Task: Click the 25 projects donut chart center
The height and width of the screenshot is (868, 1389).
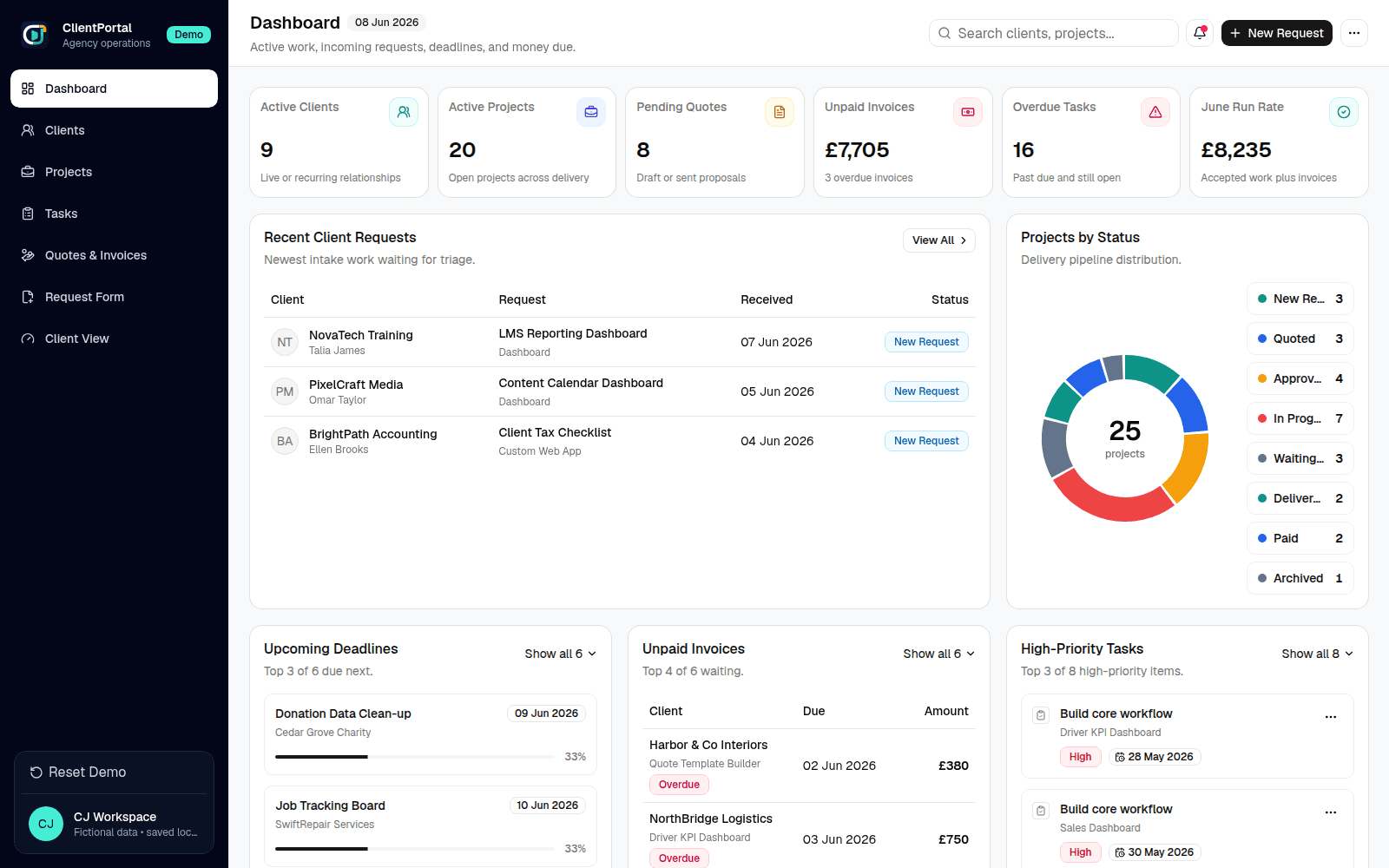Action: pos(1125,438)
